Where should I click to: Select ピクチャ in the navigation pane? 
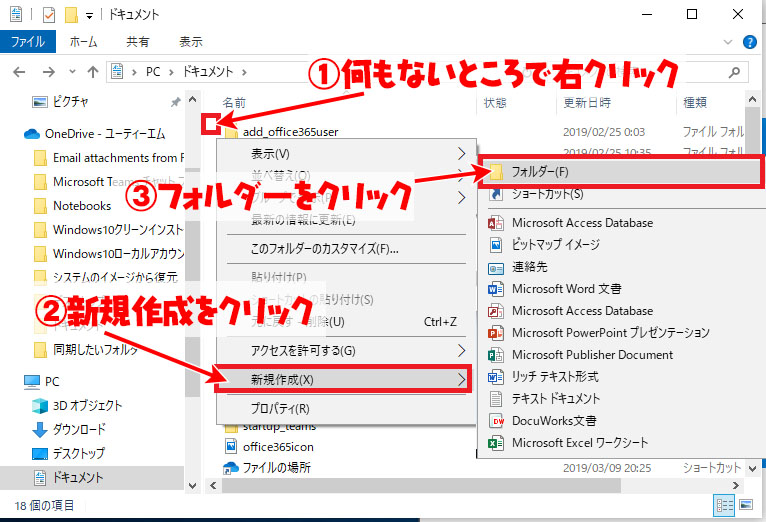point(71,102)
